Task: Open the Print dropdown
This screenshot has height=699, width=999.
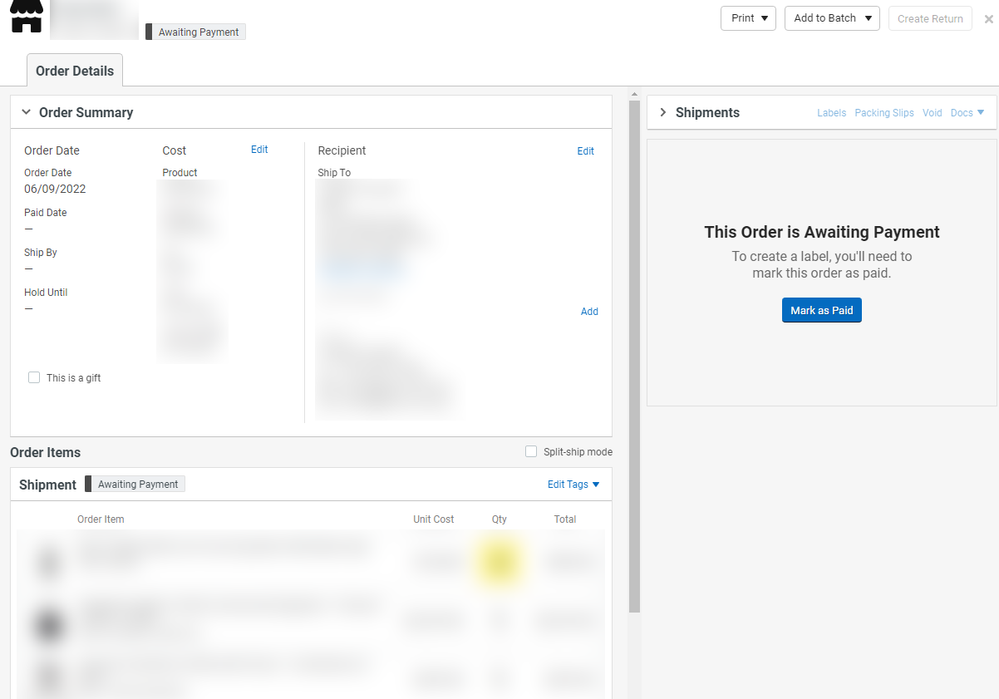Action: 748,18
